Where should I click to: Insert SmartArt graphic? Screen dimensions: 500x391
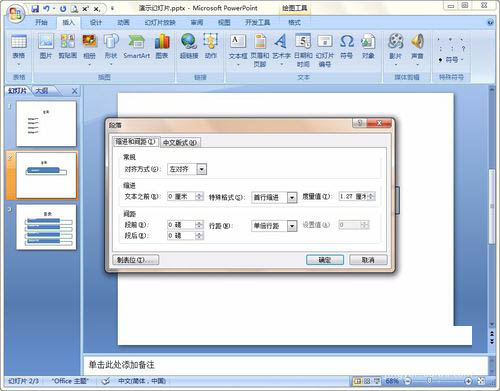click(x=137, y=47)
